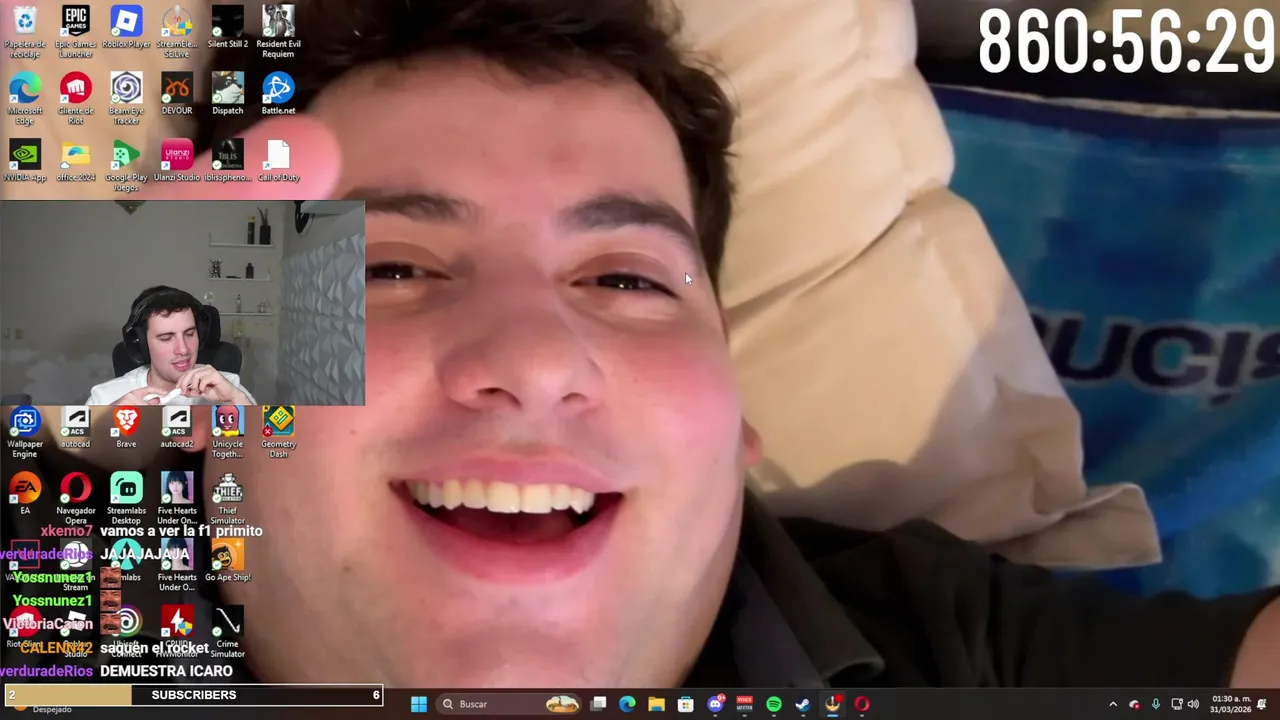Image resolution: width=1280 pixels, height=720 pixels.
Task: Open the Wallpaper Engine desktop icon
Action: [x=25, y=432]
